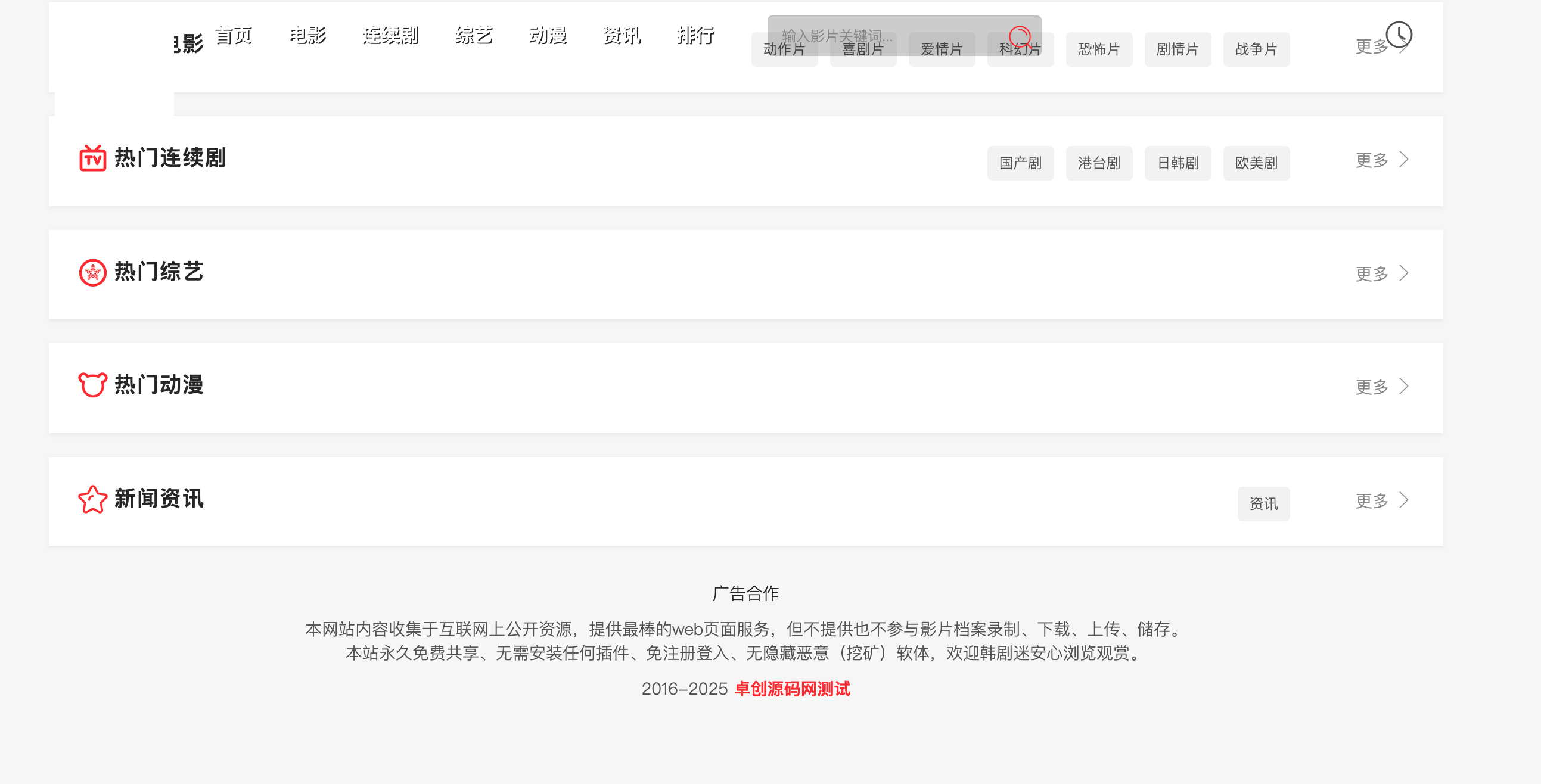Click the 热门动漫 section heading
Viewport: 1541px width, 784px height.
159,384
